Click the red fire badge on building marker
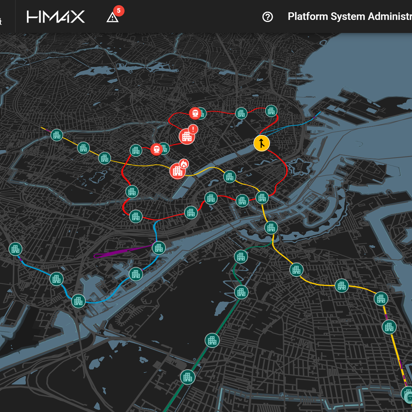Viewport: 412px width, 412px height. (184, 163)
